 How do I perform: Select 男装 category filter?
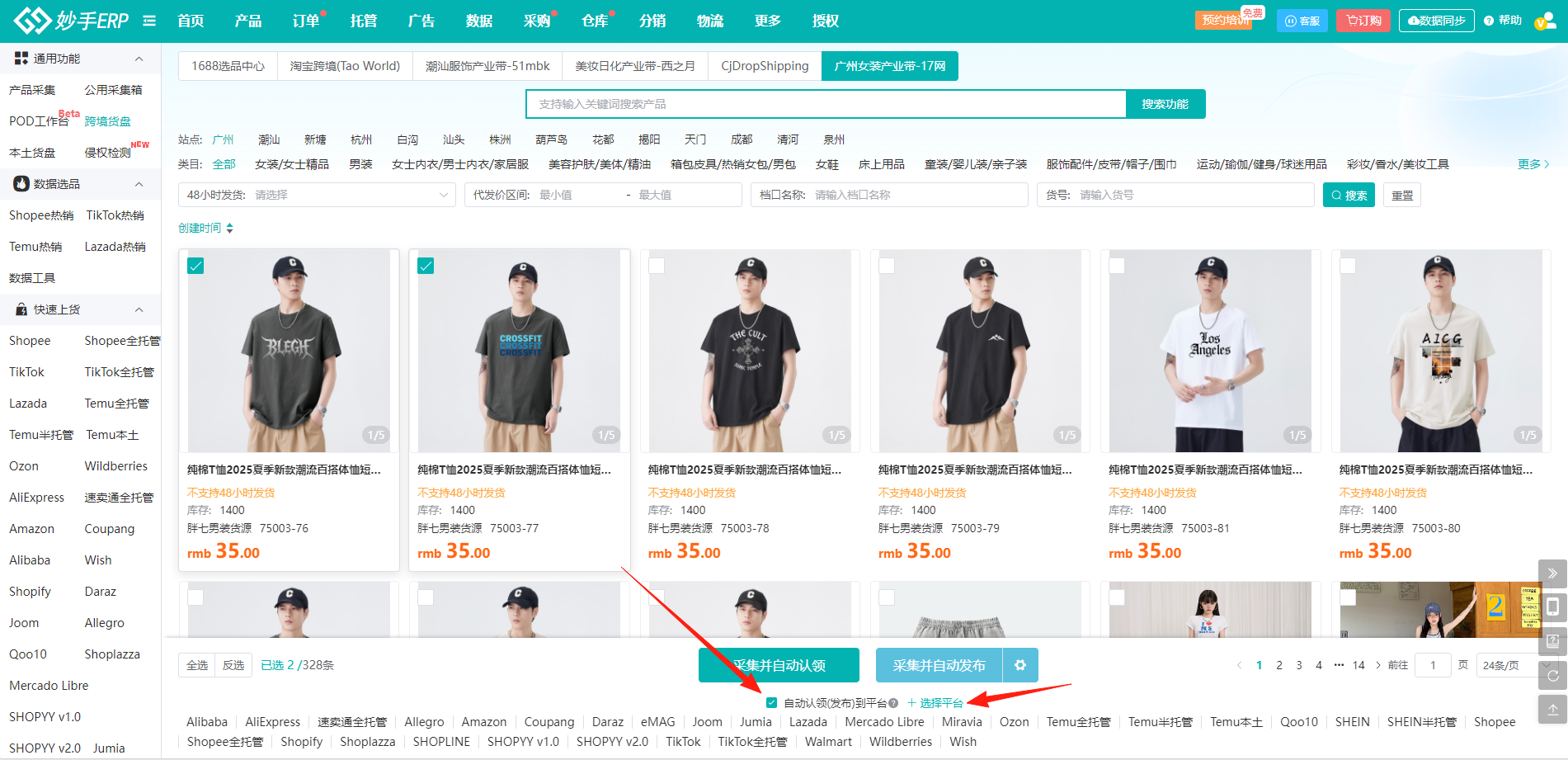360,164
